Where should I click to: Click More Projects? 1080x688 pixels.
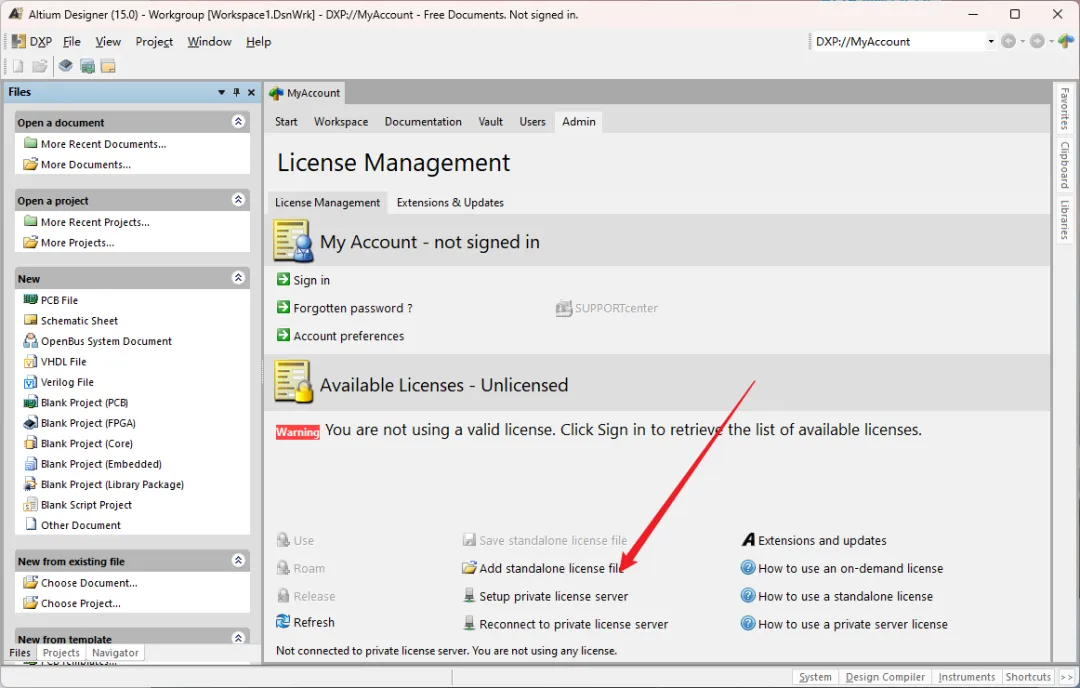[x=77, y=242]
